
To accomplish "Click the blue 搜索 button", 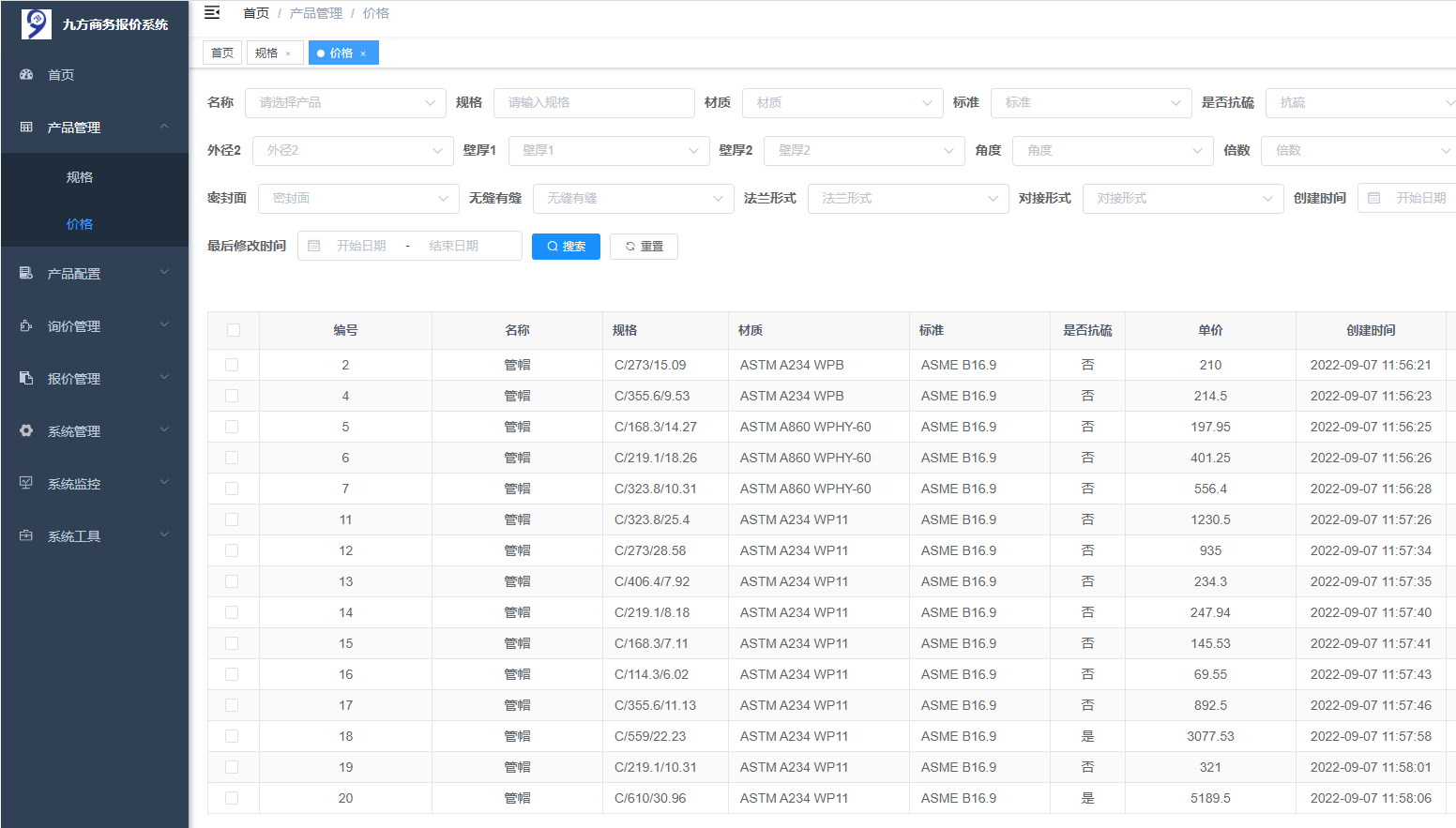I will pyautogui.click(x=566, y=247).
